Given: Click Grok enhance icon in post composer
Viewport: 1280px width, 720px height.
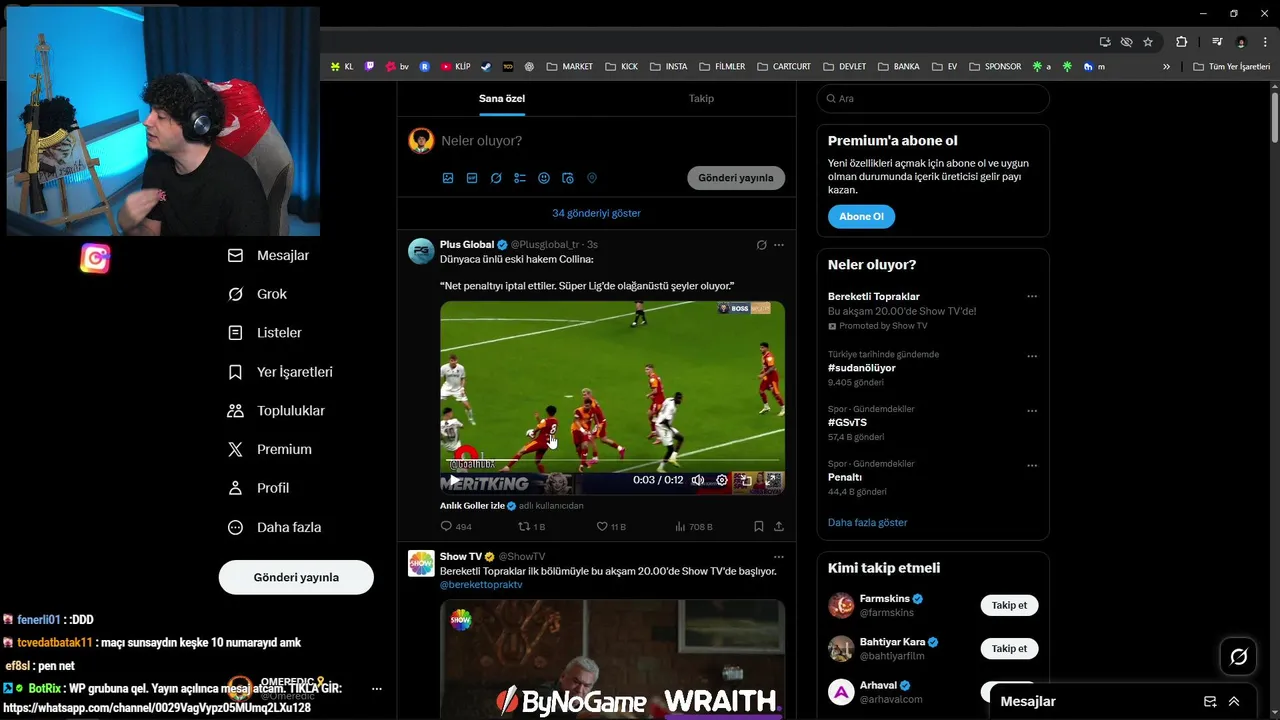Looking at the screenshot, I should pyautogui.click(x=496, y=178).
